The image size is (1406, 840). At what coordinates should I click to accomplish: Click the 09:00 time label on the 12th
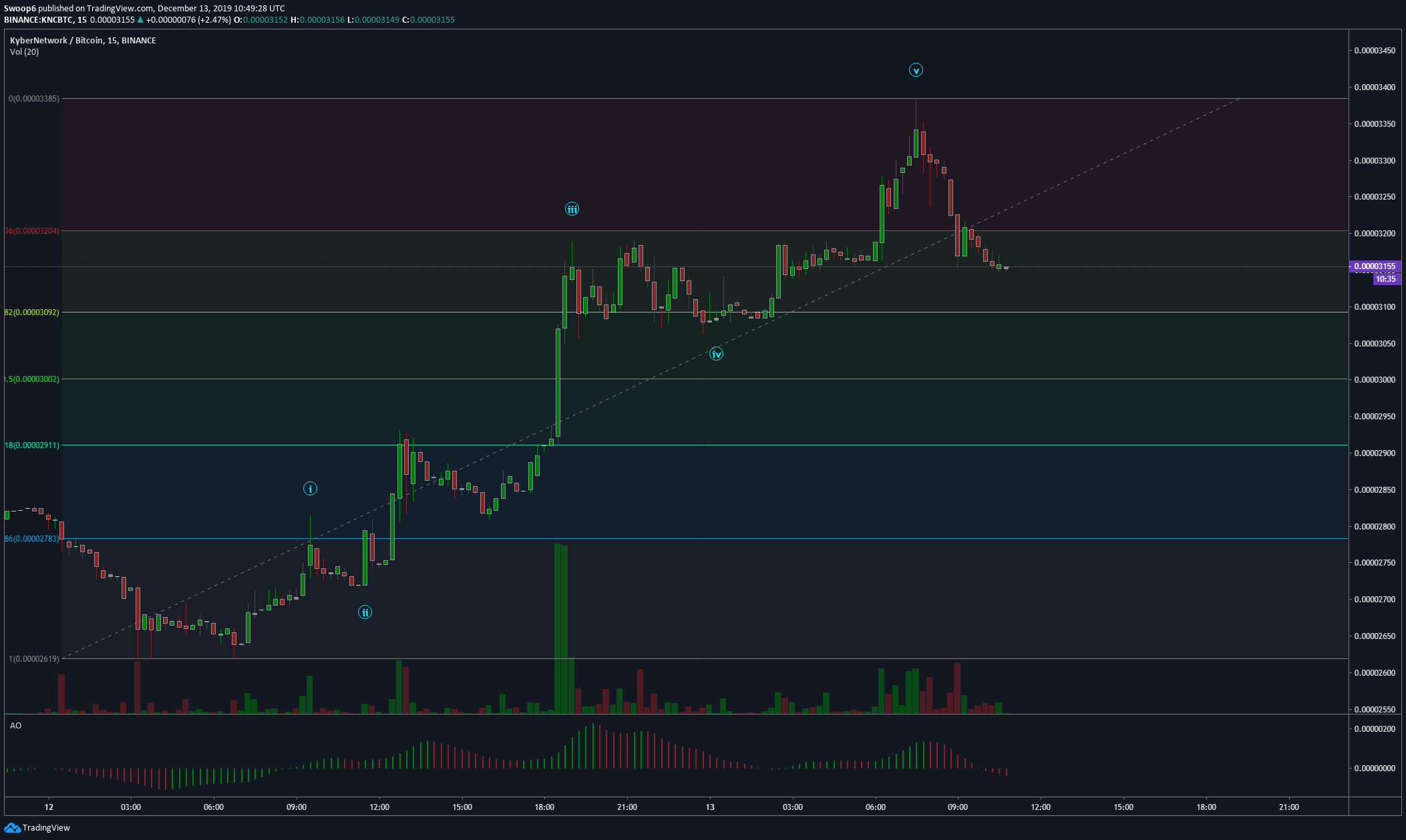(x=297, y=807)
